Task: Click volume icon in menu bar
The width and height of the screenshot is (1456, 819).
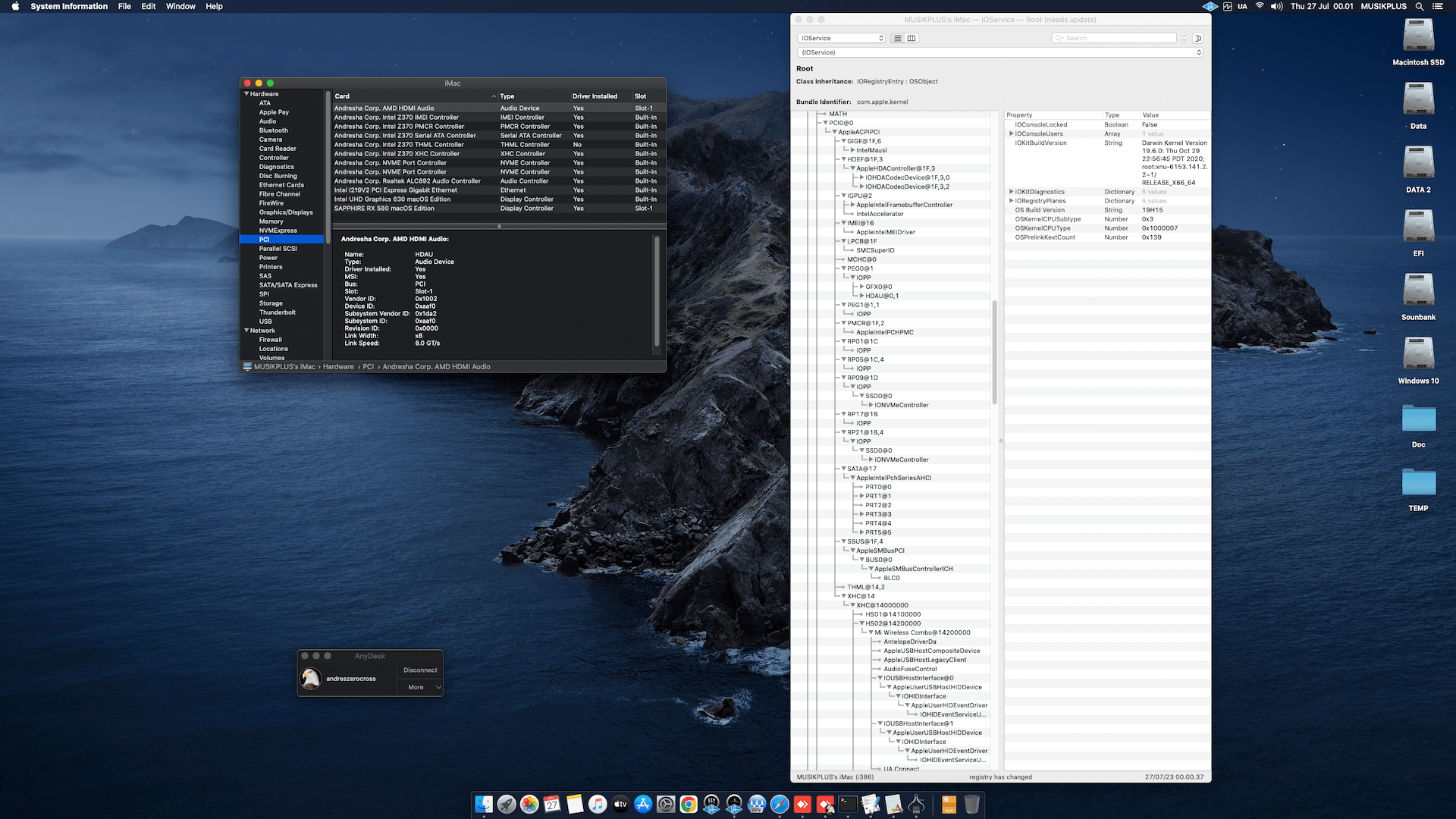Action: pos(1276,6)
